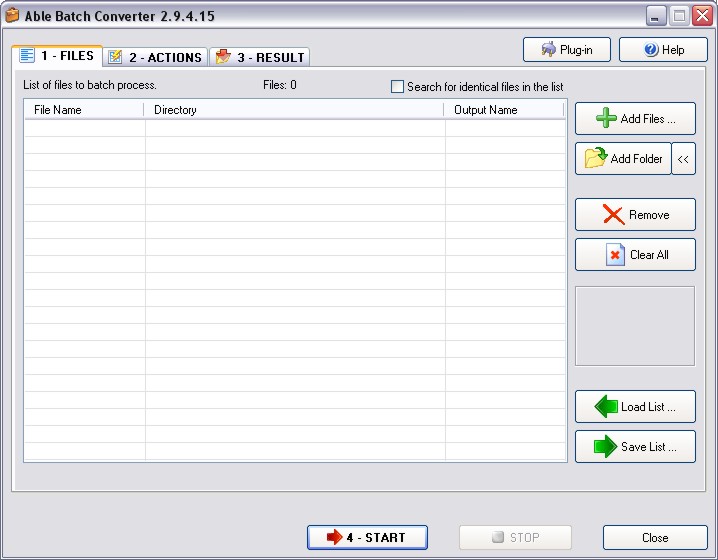Switch to the 3 - RESULT tab

tap(260, 57)
